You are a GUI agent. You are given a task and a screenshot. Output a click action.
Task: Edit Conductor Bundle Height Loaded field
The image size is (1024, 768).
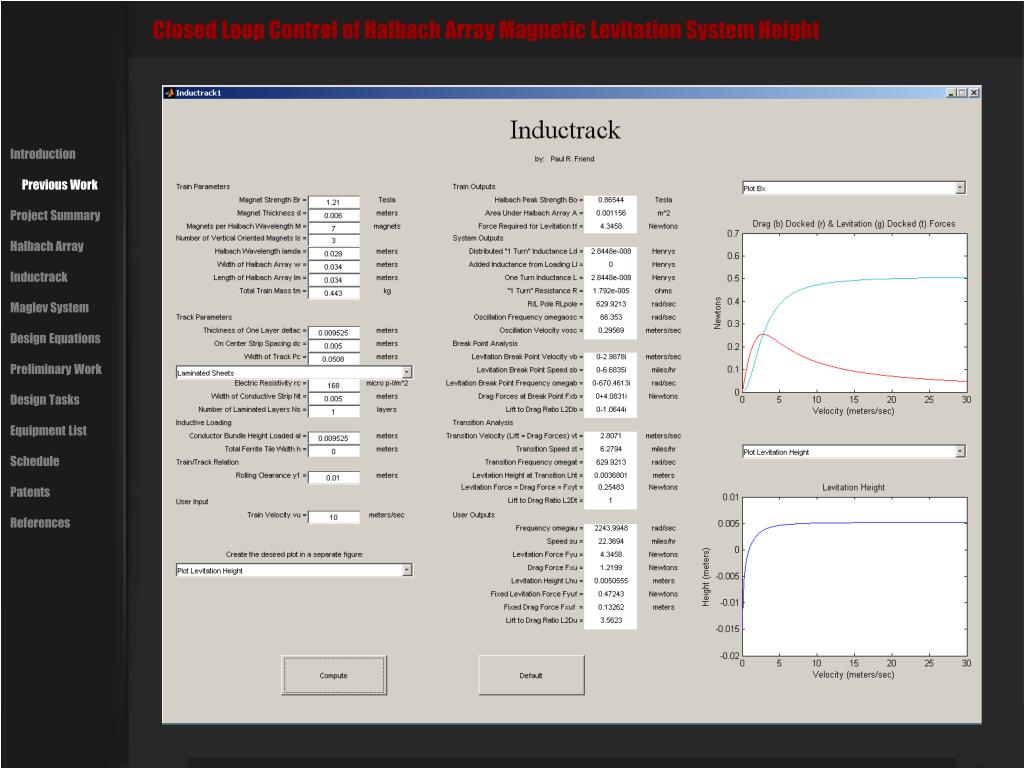coord(334,438)
